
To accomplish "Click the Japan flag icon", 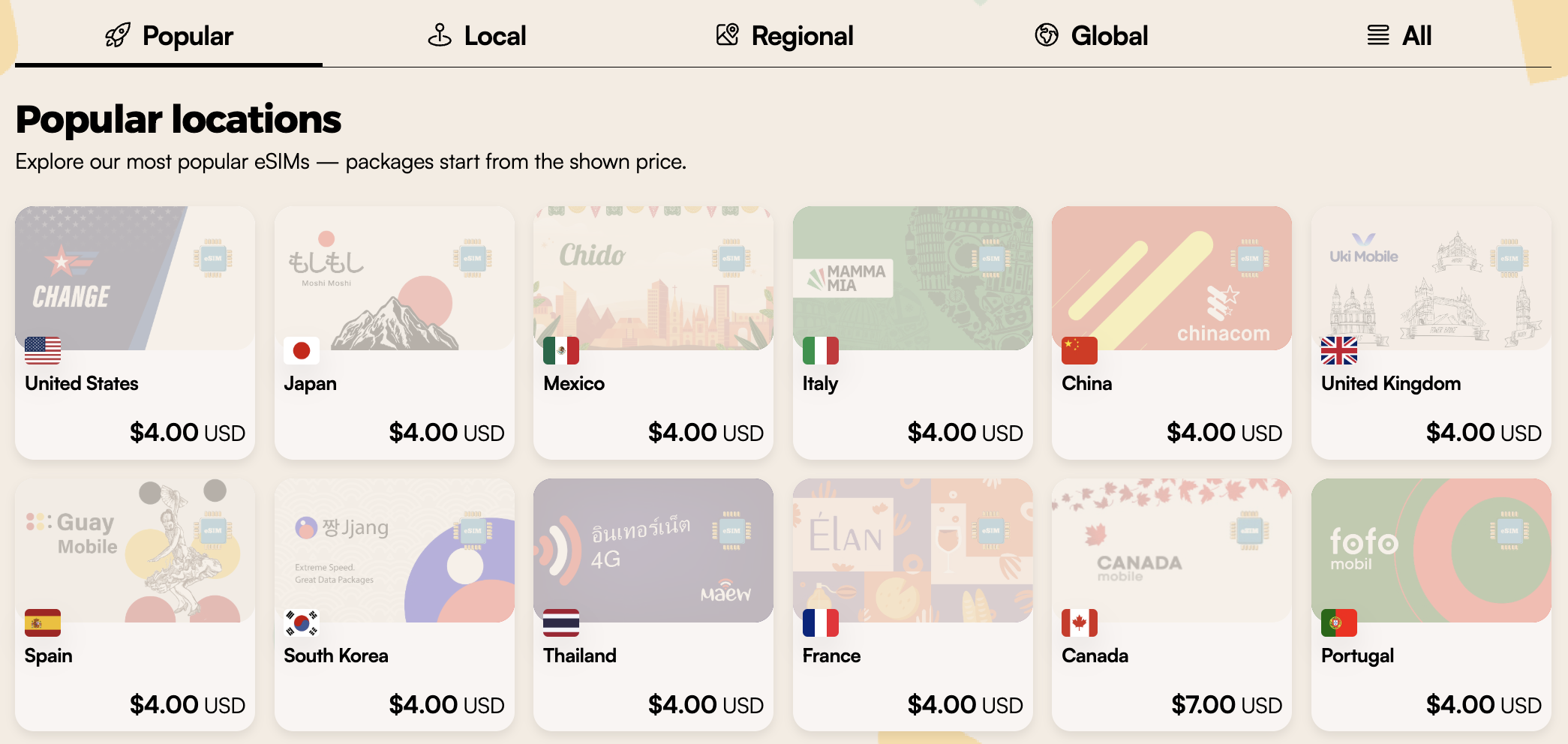I will coord(302,350).
